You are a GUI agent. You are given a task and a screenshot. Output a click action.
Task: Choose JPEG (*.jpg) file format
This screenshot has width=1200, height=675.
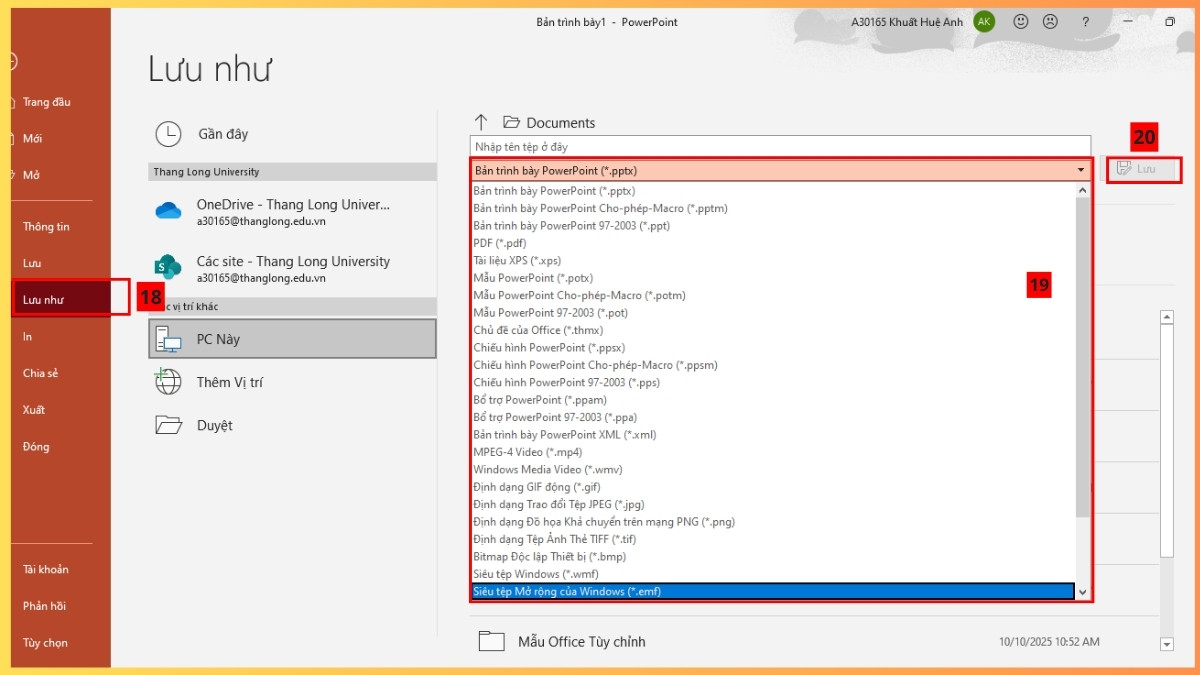(x=771, y=504)
